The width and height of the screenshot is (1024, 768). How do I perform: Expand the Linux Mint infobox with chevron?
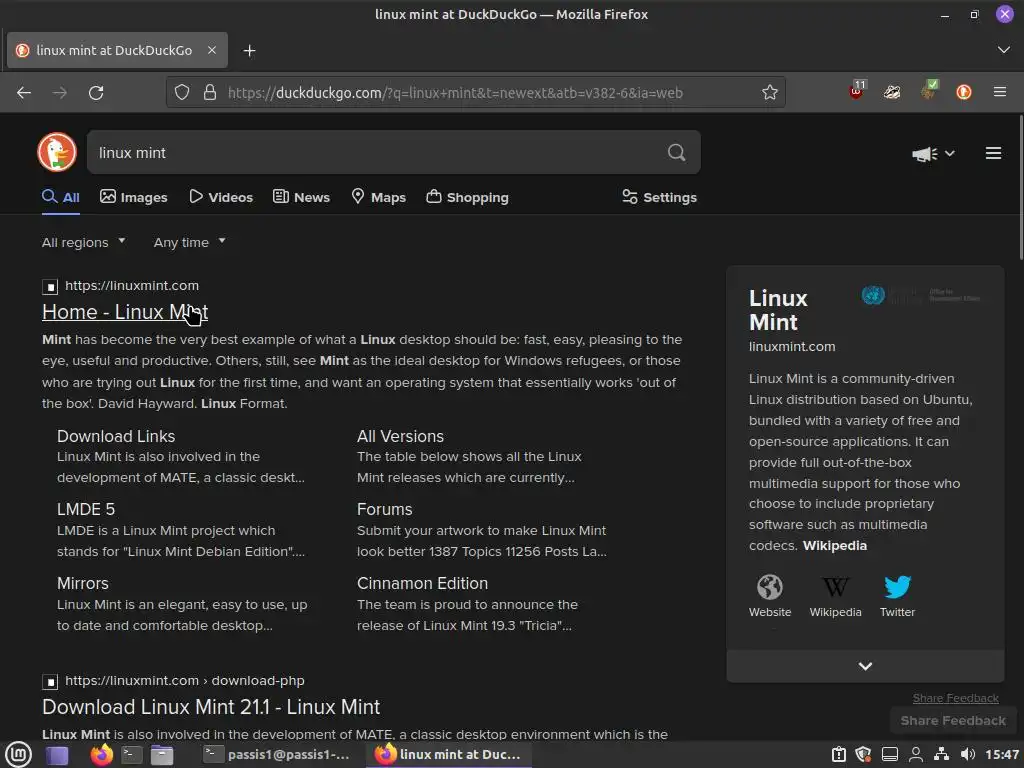coord(865,666)
